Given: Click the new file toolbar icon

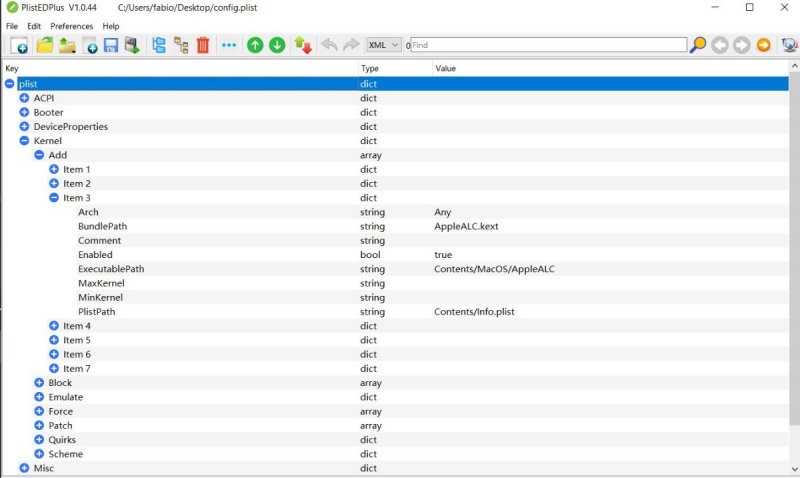Looking at the screenshot, I should click(x=19, y=45).
